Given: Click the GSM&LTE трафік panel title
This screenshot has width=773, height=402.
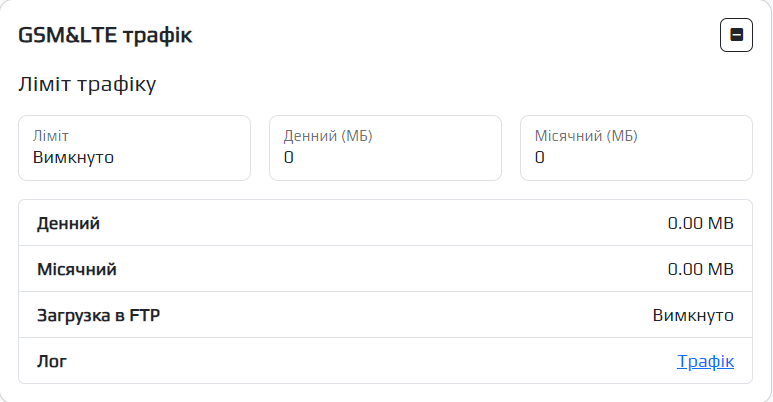Looking at the screenshot, I should click(x=105, y=36).
